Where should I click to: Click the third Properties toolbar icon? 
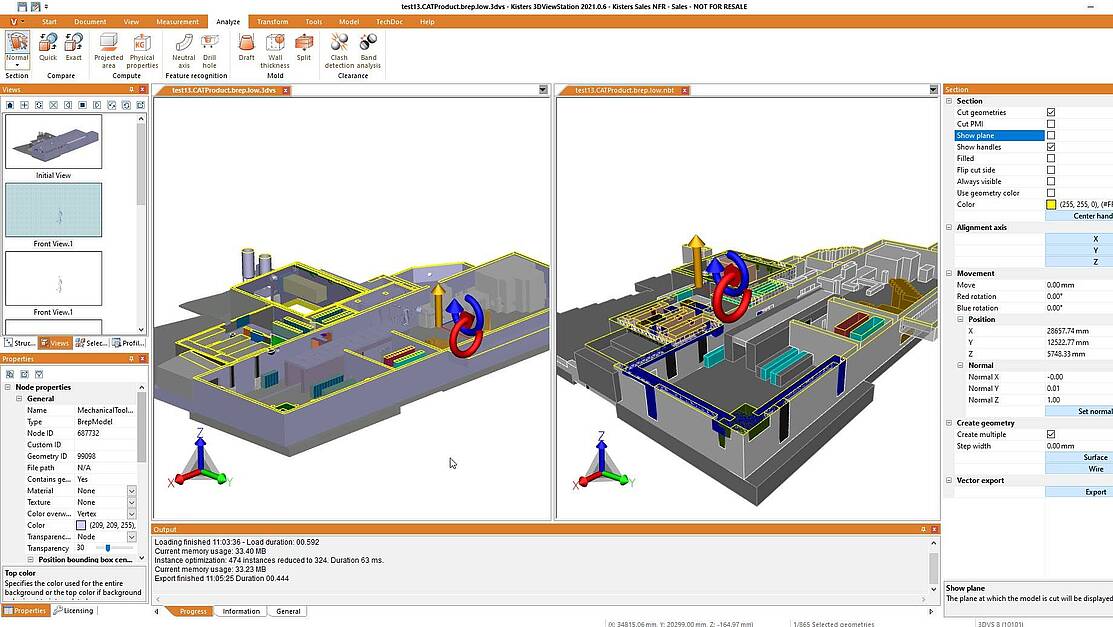click(39, 374)
